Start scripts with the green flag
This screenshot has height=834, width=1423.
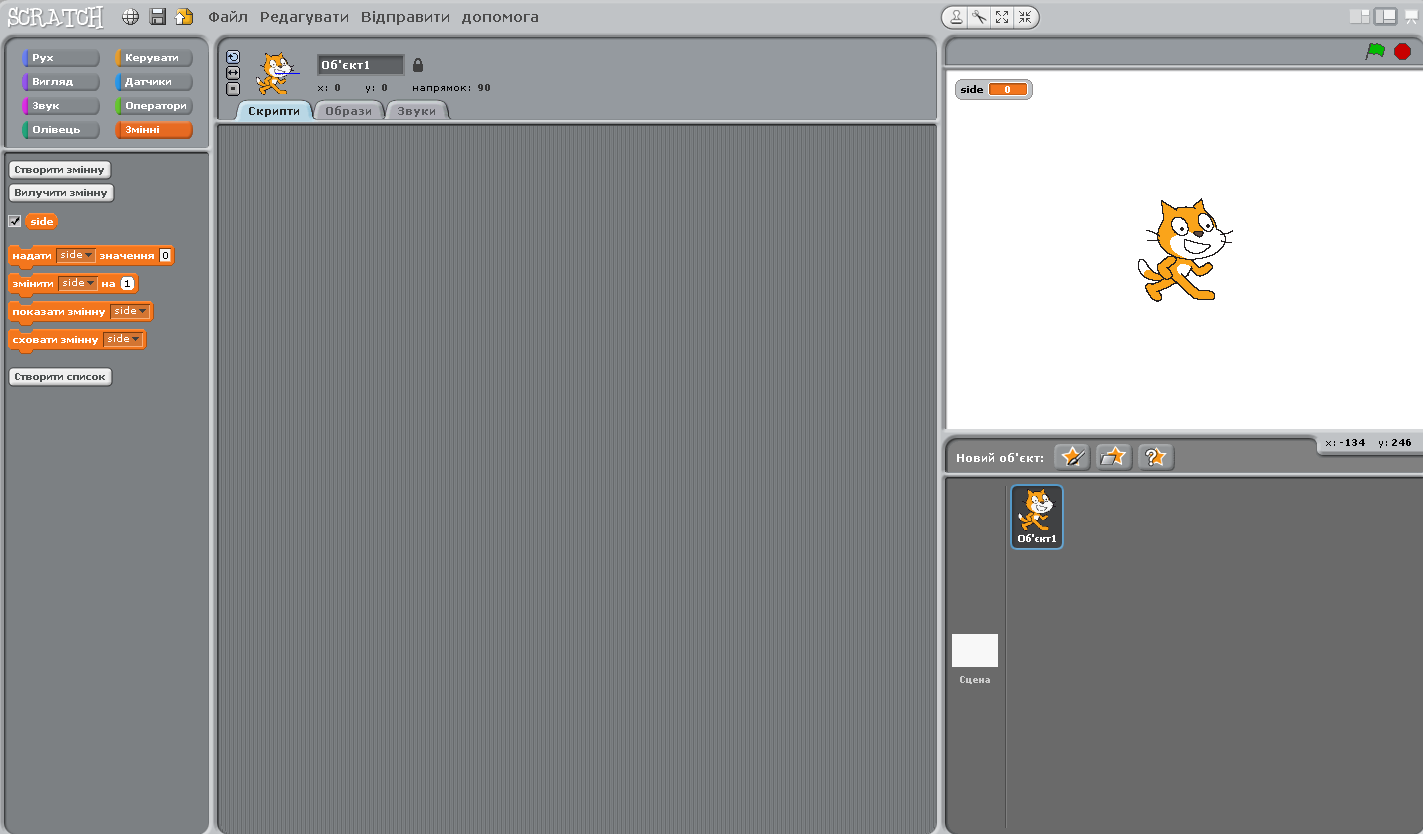(1376, 51)
